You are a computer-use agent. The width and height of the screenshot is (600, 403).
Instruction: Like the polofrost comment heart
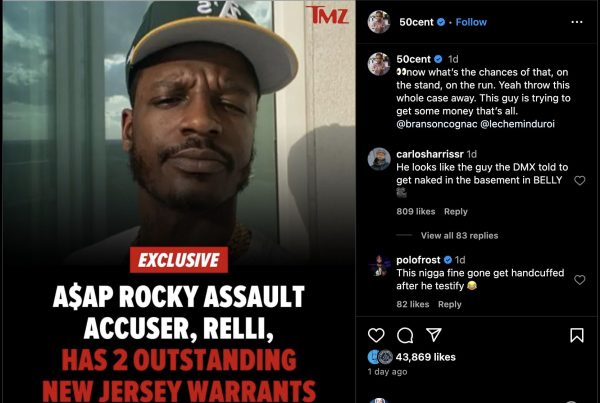580,280
